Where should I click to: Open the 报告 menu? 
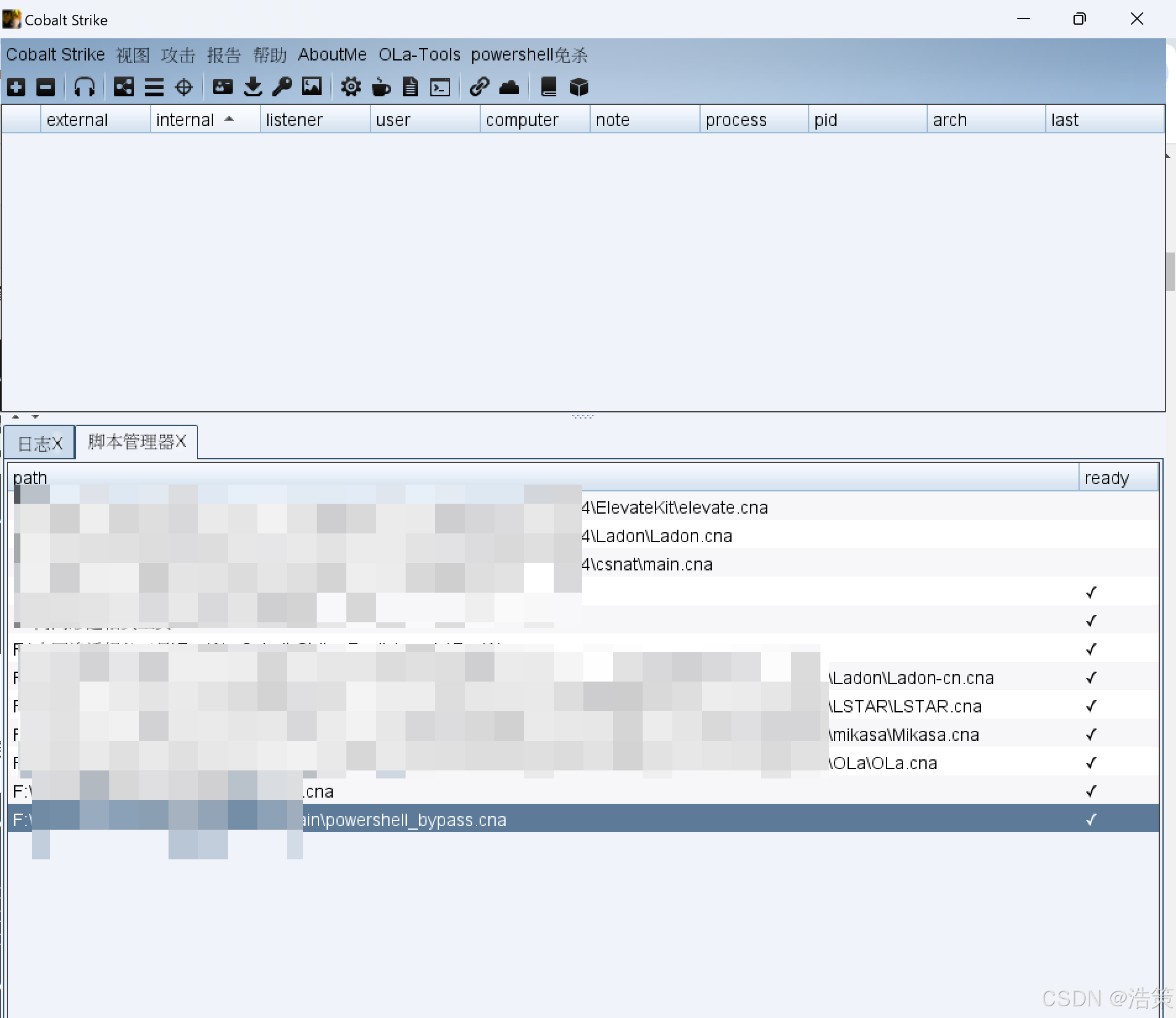point(224,55)
